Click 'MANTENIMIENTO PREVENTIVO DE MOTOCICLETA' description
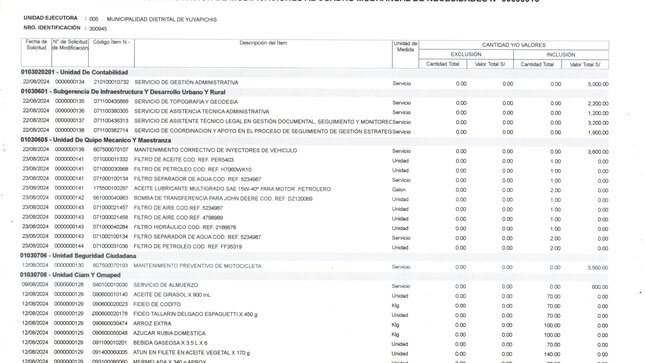 tap(197, 266)
